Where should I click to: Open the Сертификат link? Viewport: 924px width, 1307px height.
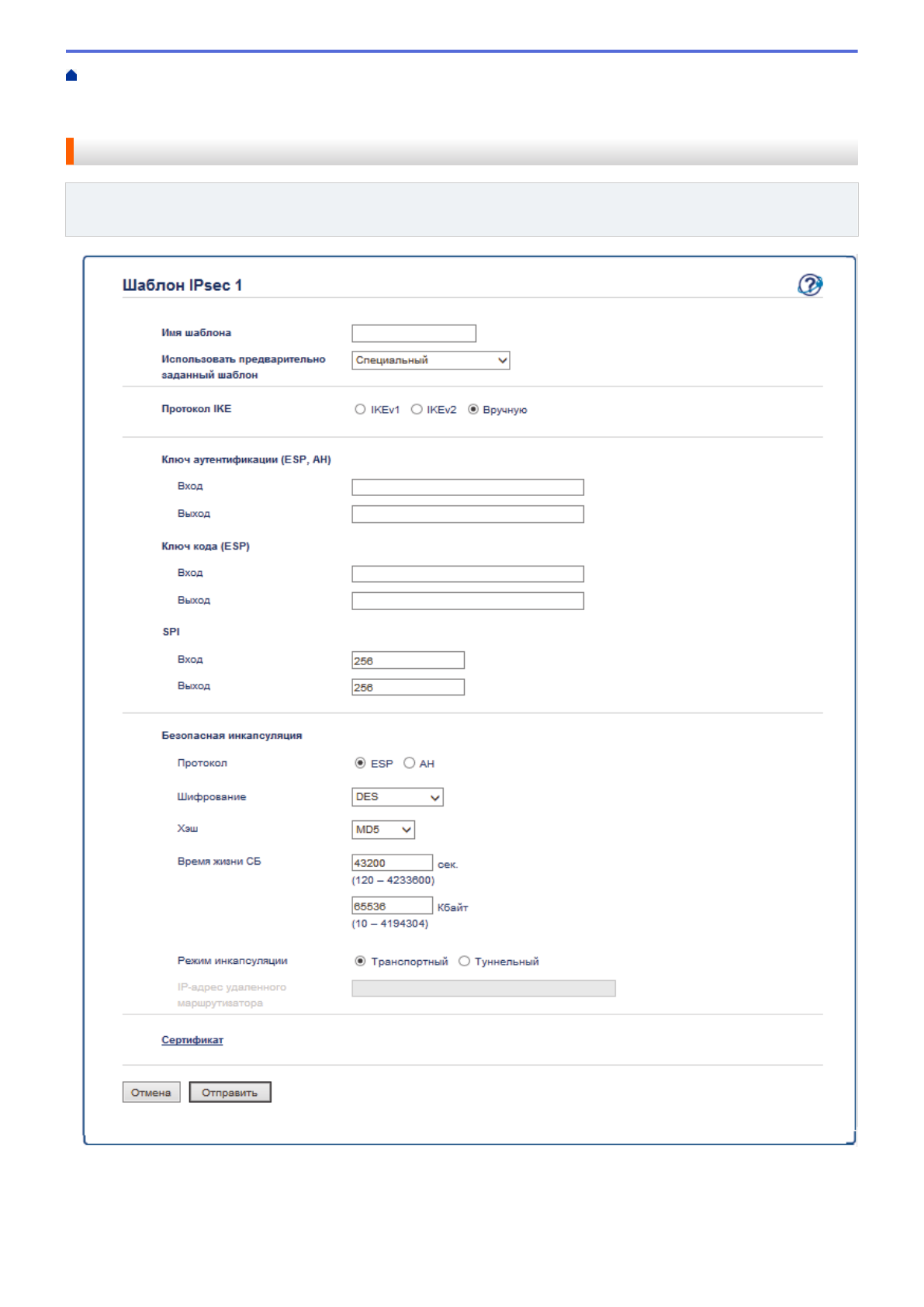[x=192, y=1040]
